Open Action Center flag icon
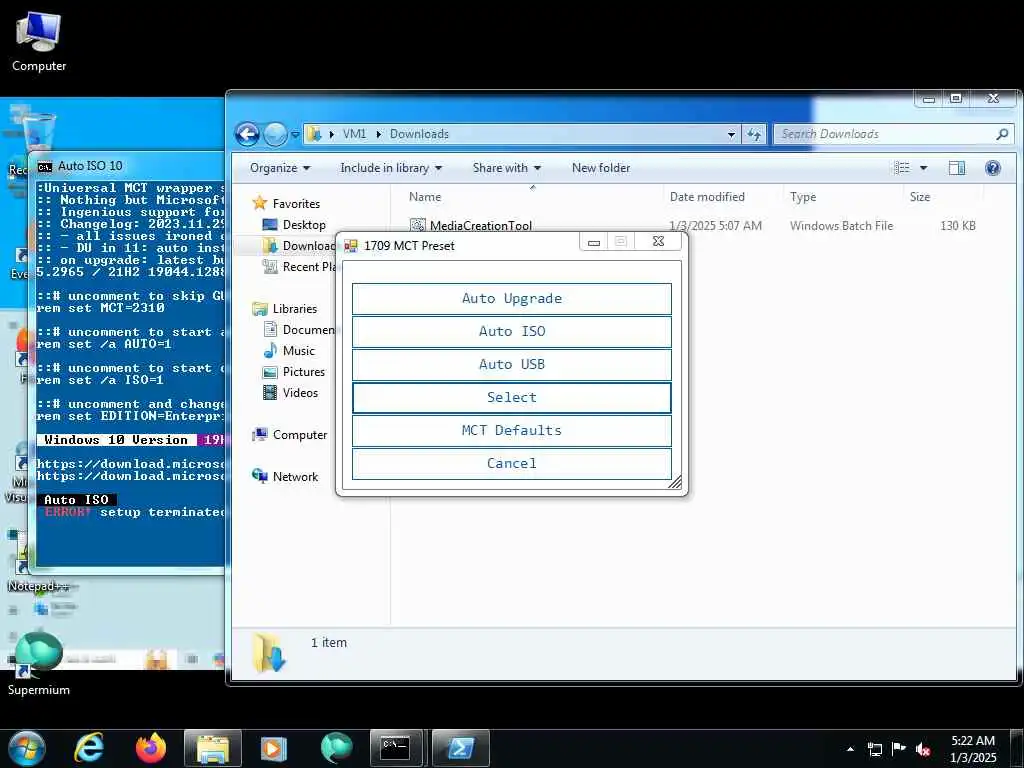Viewport: 1024px width, 768px height. click(x=899, y=749)
